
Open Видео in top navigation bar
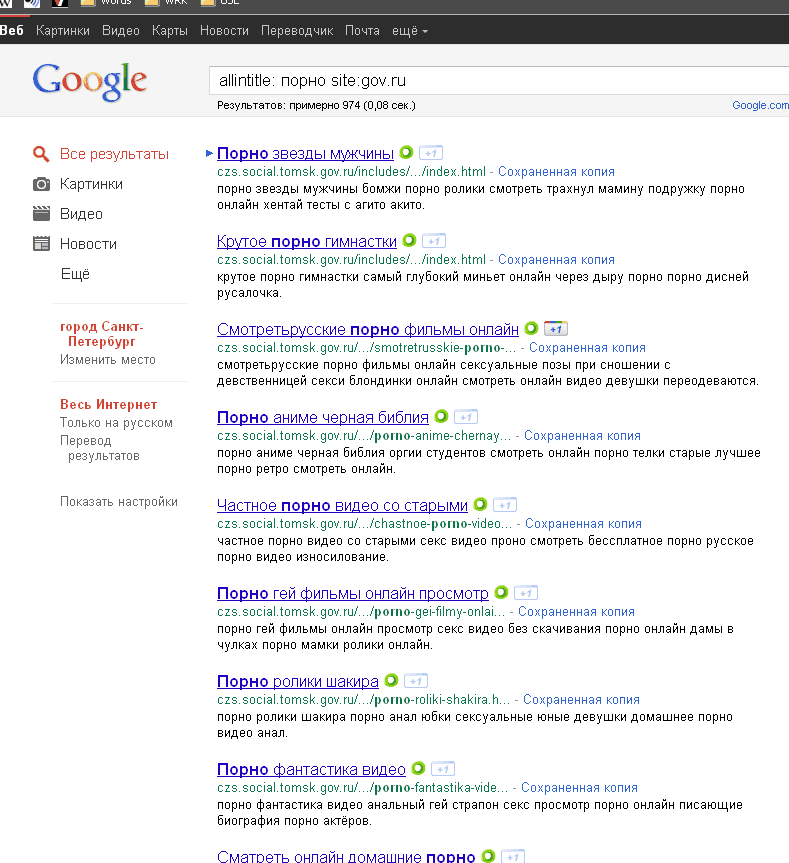coord(120,31)
